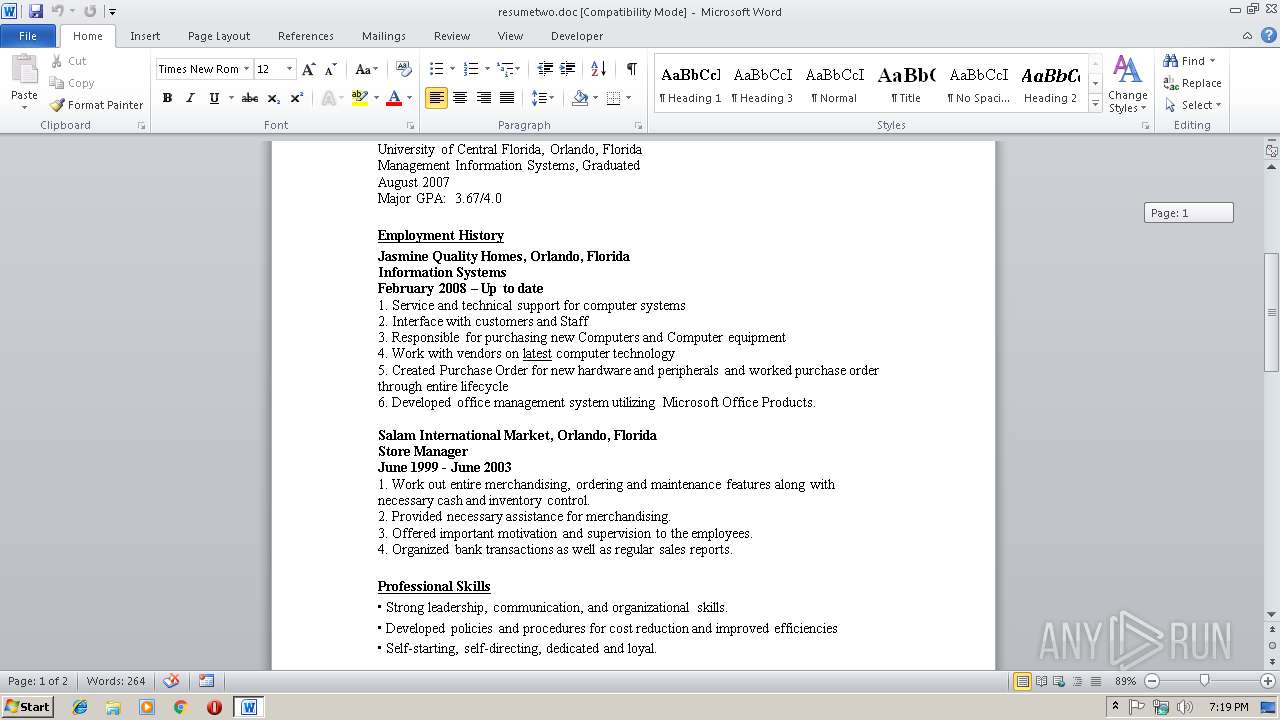Open the Borders dropdown arrow

point(627,98)
